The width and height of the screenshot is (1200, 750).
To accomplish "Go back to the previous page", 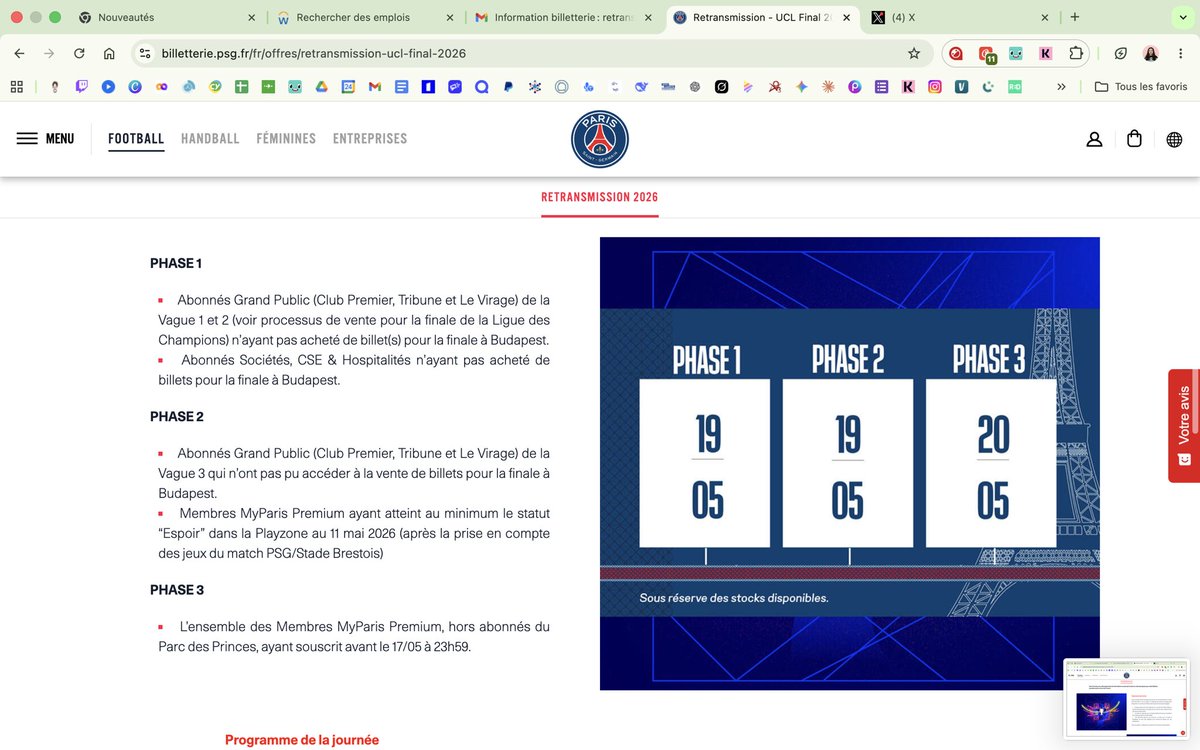I will 19,53.
